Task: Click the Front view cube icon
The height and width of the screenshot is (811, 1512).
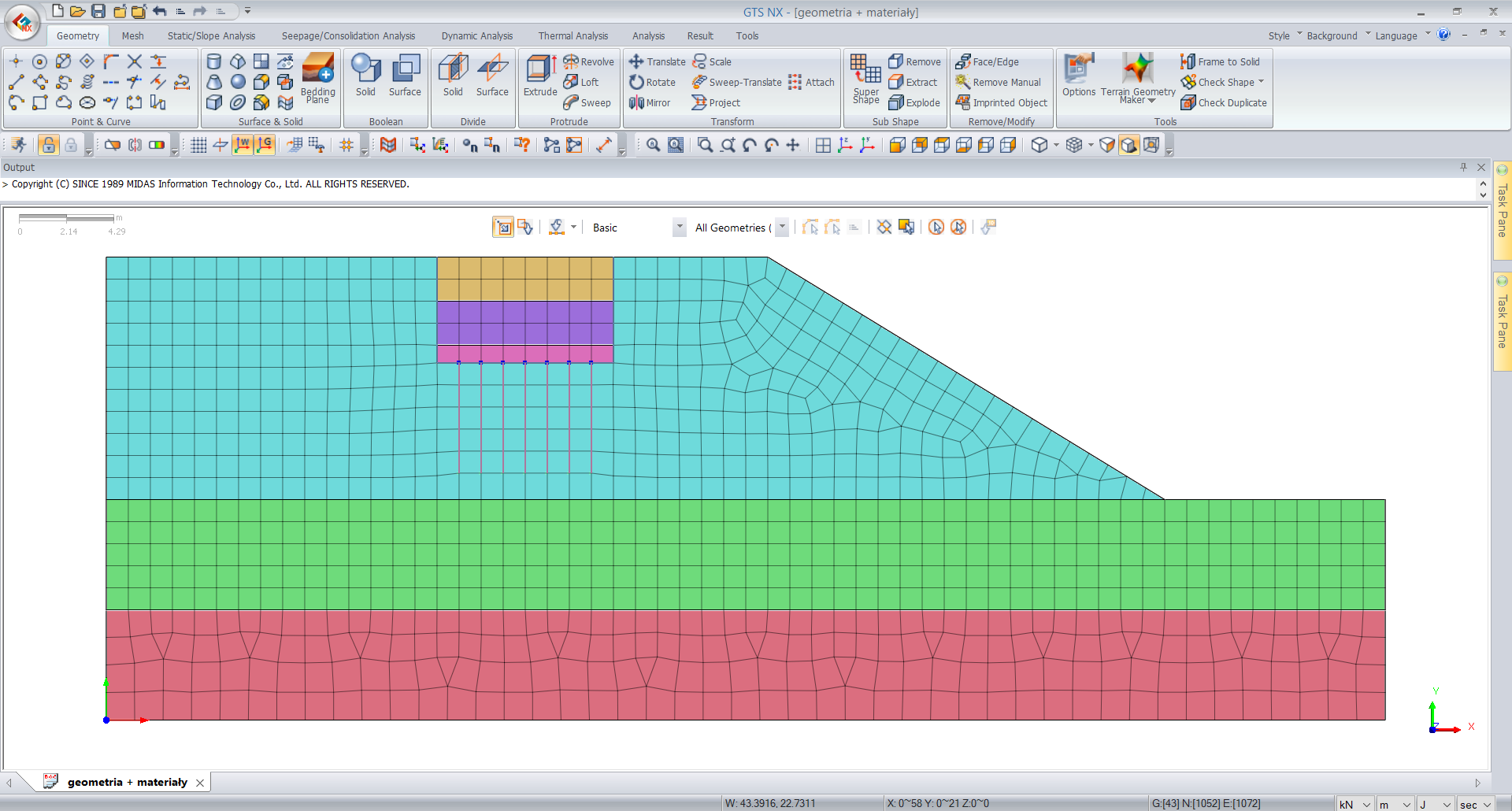Action: (x=897, y=145)
